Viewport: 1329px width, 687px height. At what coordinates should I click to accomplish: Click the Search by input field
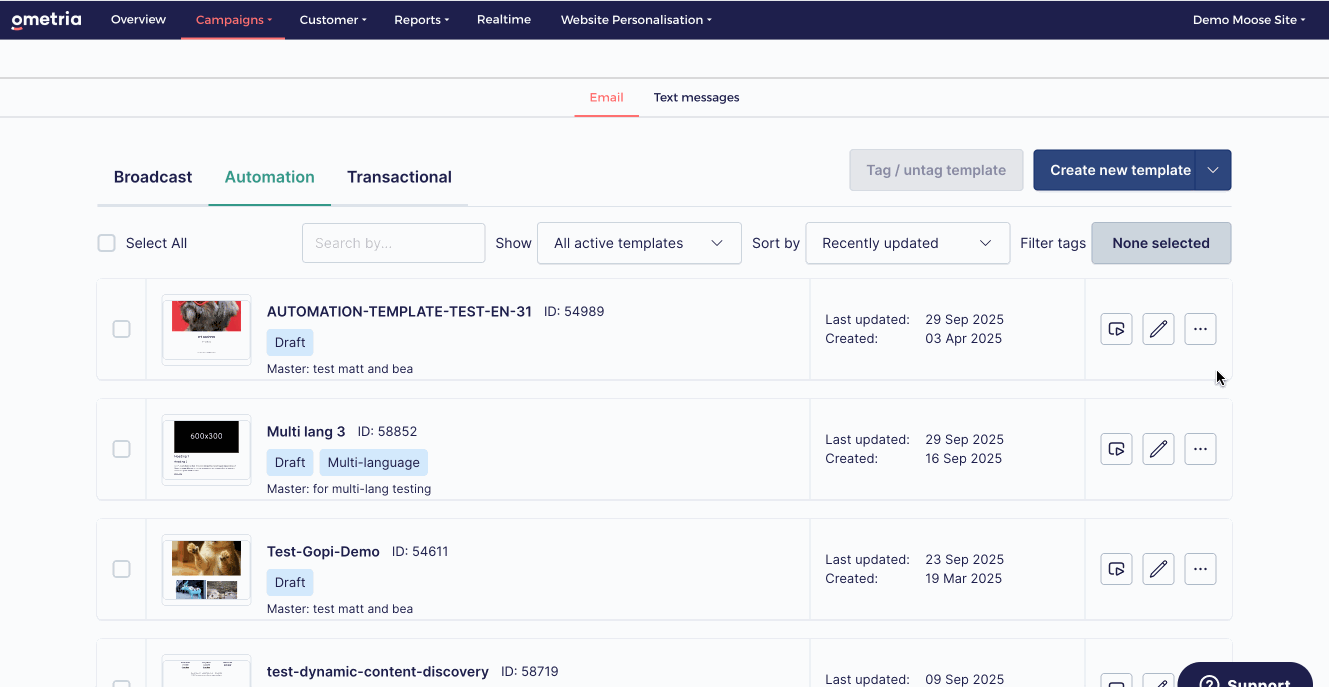393,243
